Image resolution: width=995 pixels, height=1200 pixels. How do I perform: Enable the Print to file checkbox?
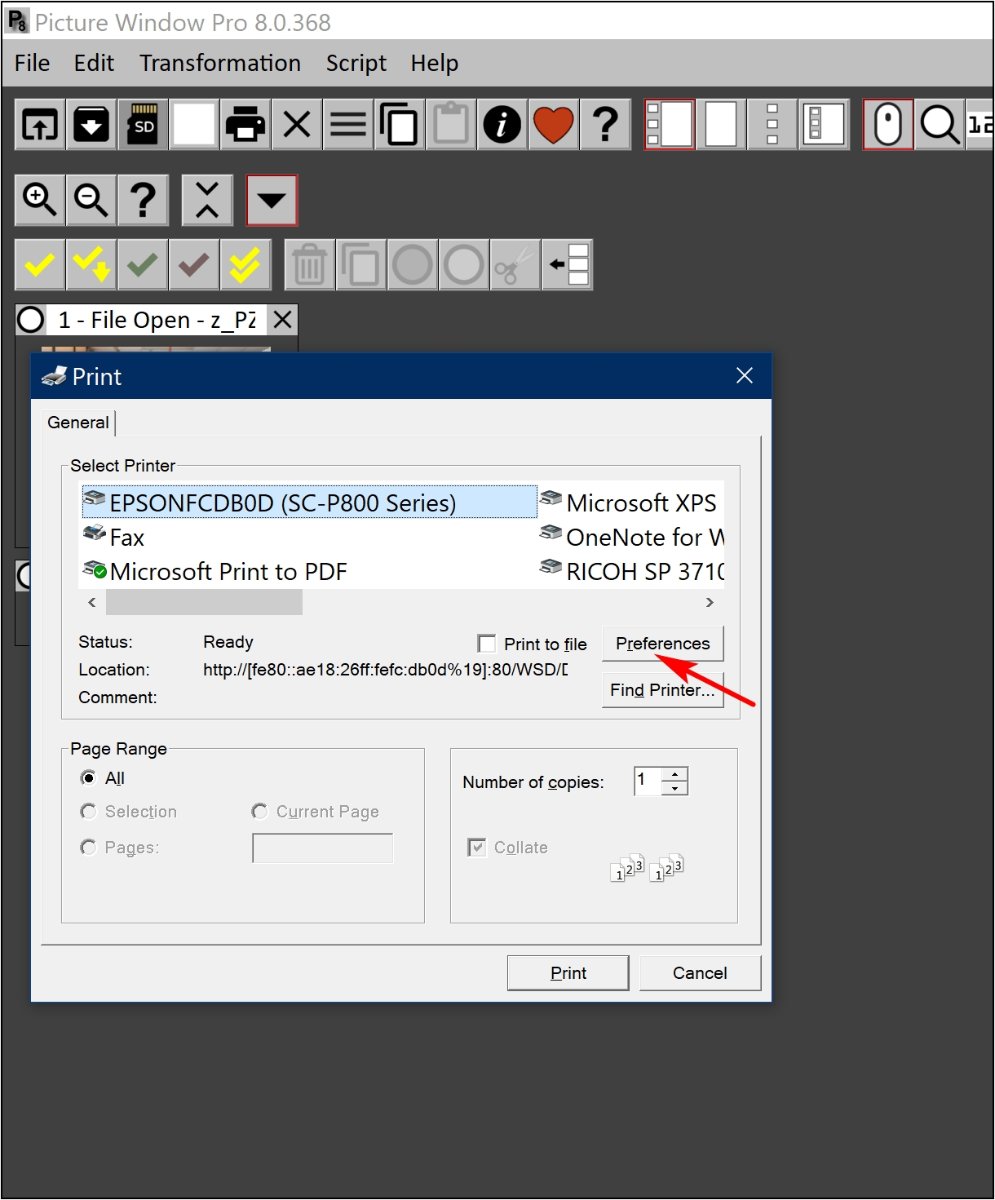click(487, 644)
